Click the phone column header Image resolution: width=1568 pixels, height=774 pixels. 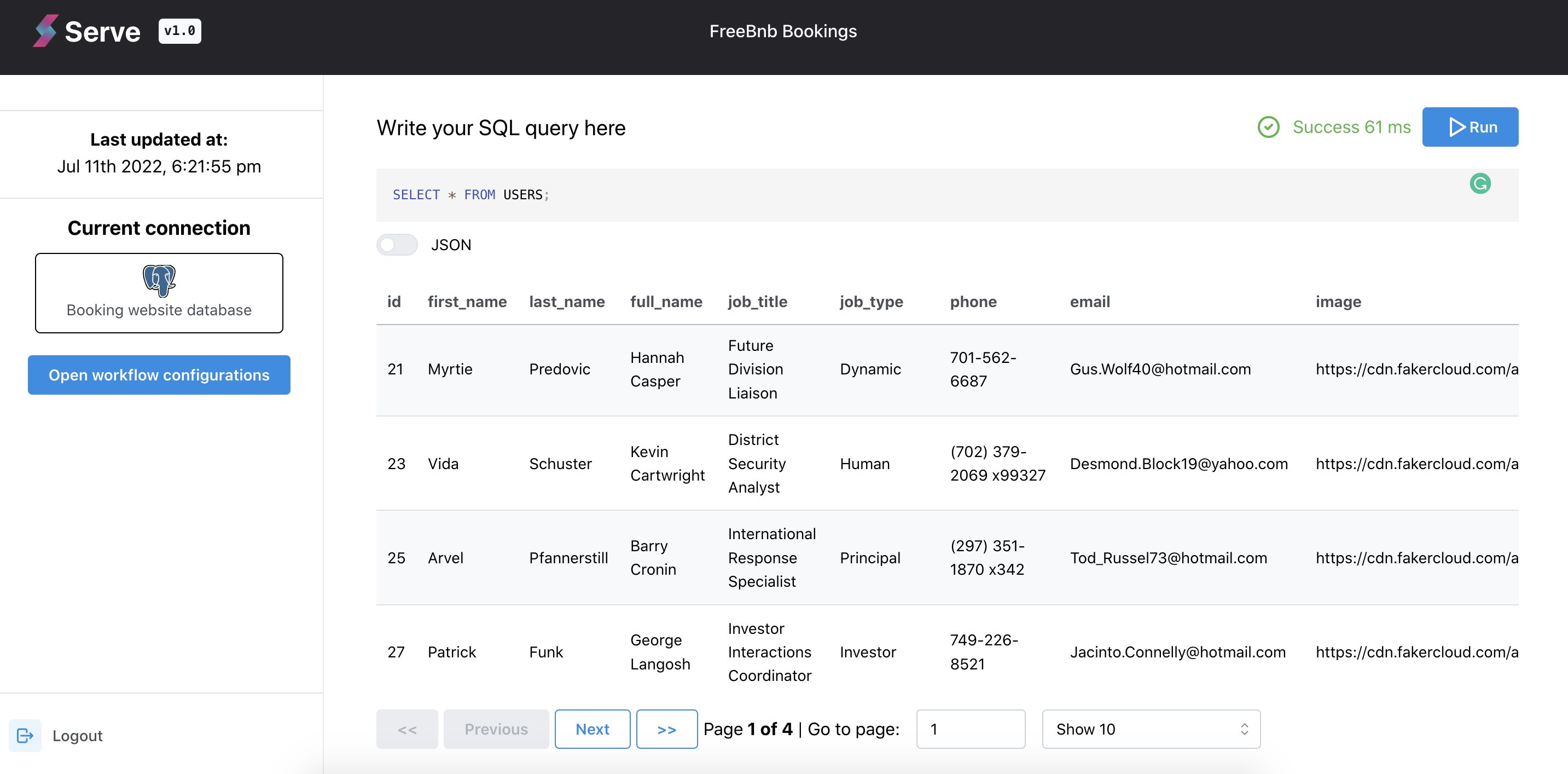tap(973, 302)
